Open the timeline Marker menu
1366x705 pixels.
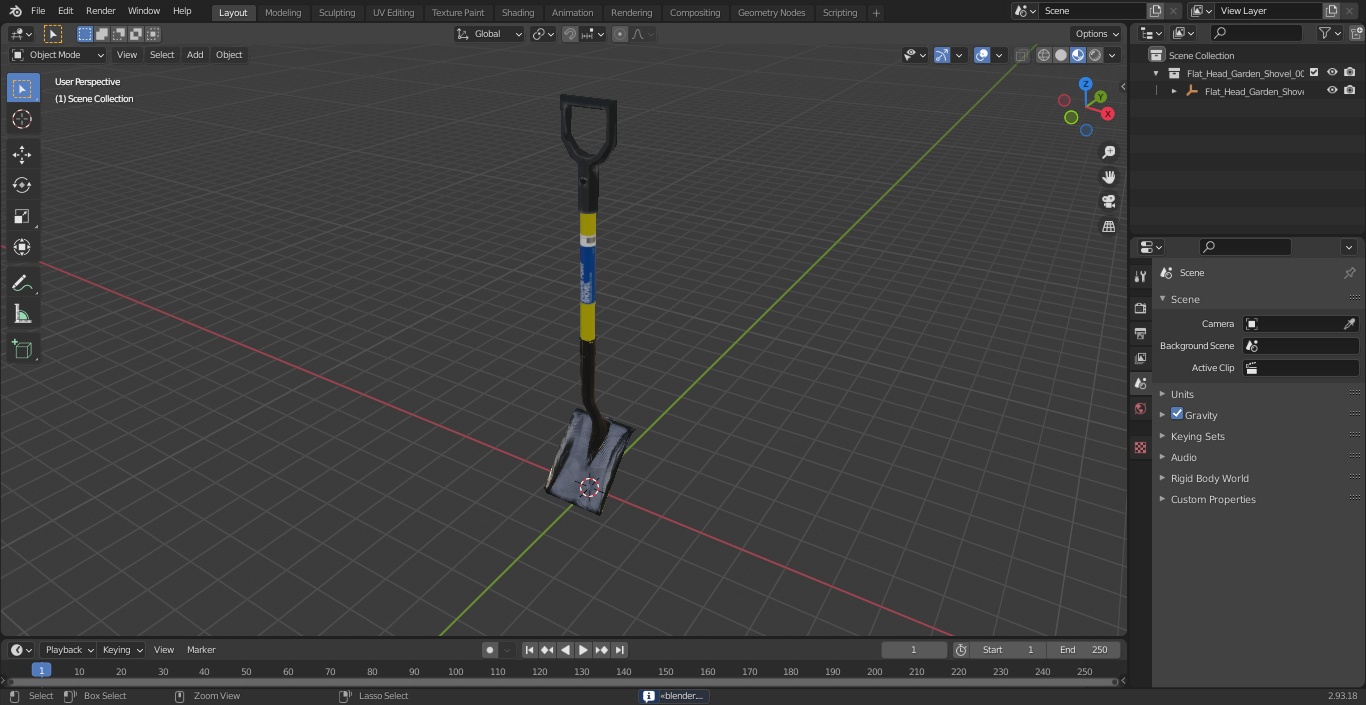click(x=201, y=650)
